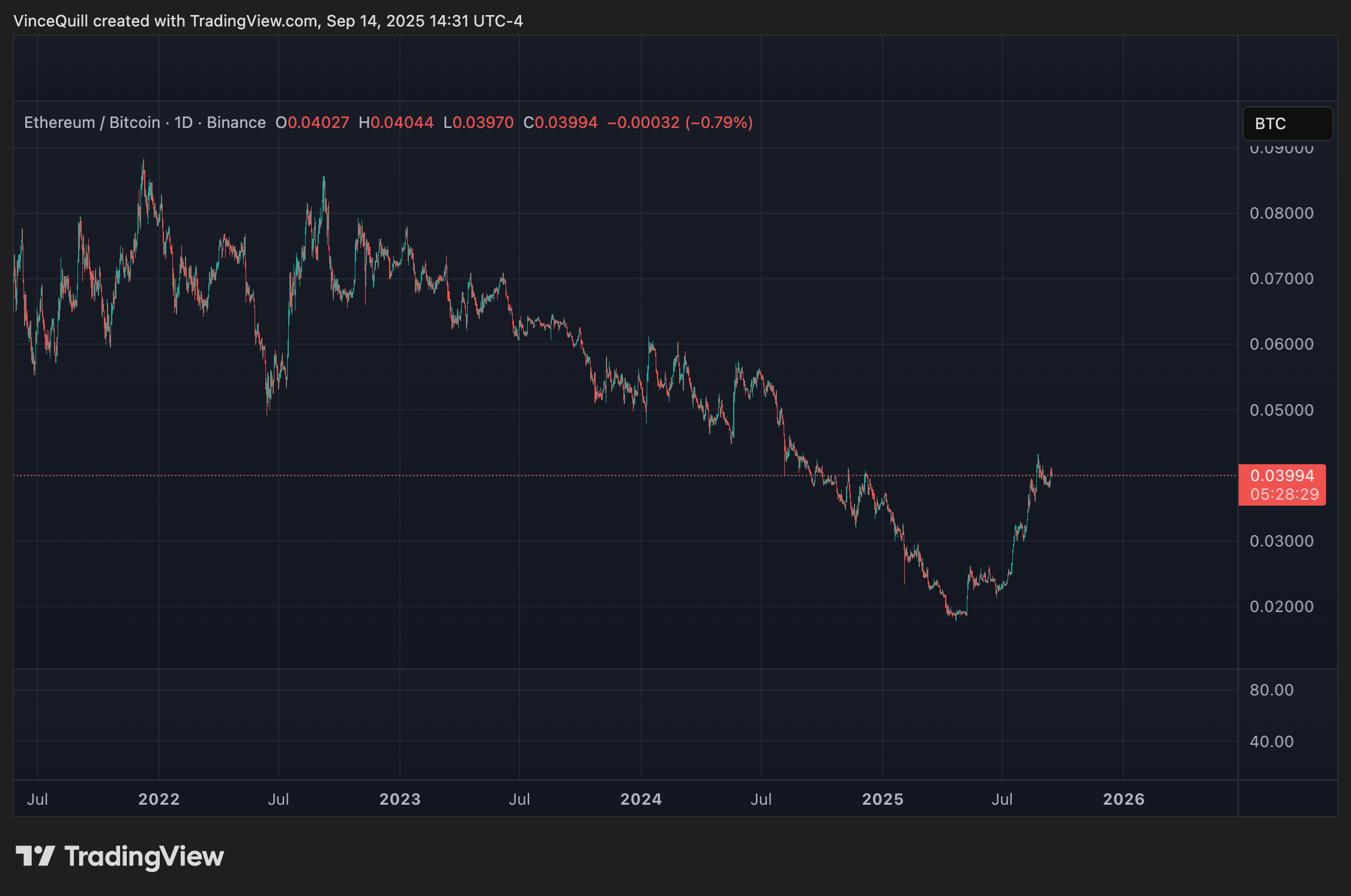Click the red 0.03994 current price label
Image resolution: width=1351 pixels, height=896 pixels.
tap(1282, 475)
